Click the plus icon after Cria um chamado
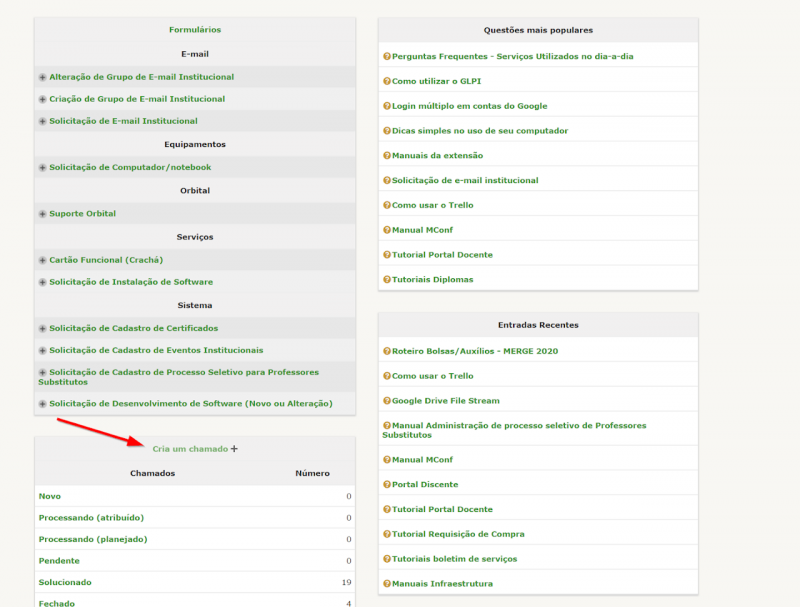 235,449
